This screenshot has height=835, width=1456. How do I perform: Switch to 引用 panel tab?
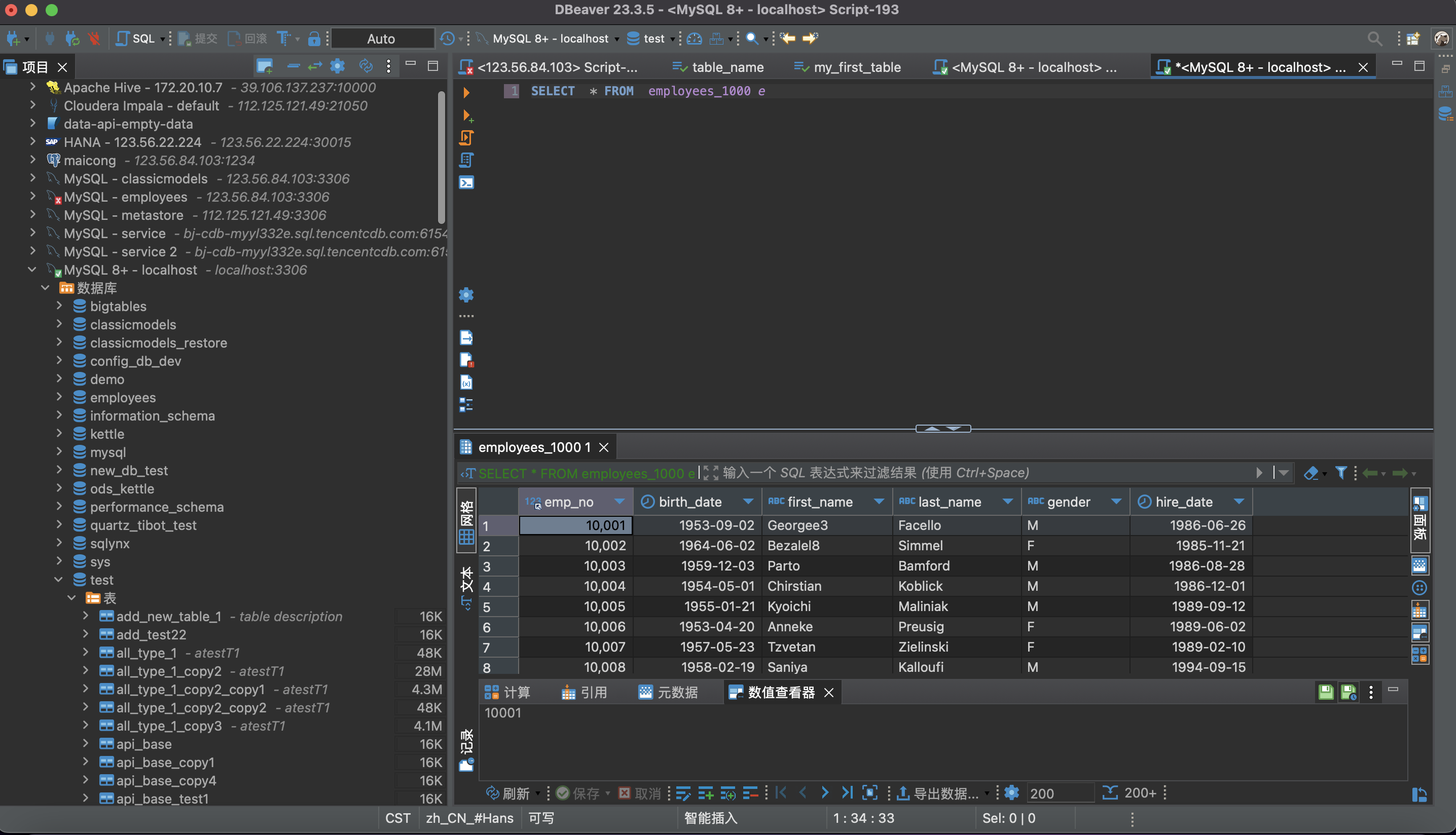point(585,693)
